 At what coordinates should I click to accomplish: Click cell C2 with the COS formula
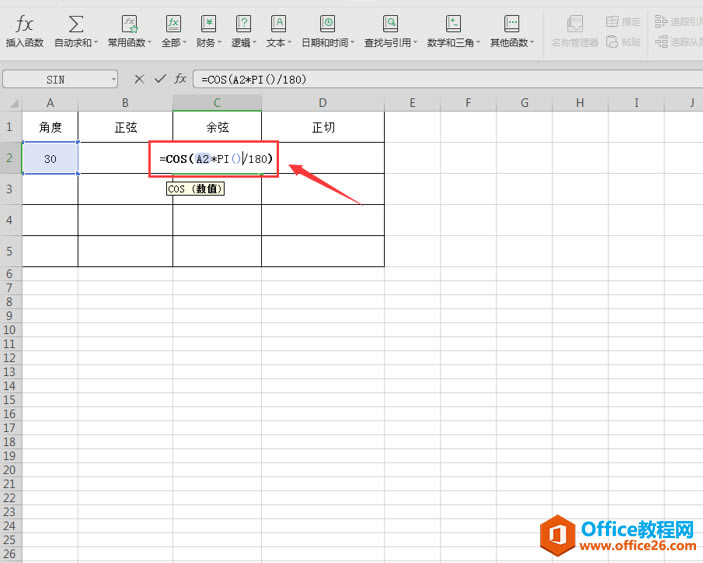pyautogui.click(x=216, y=159)
